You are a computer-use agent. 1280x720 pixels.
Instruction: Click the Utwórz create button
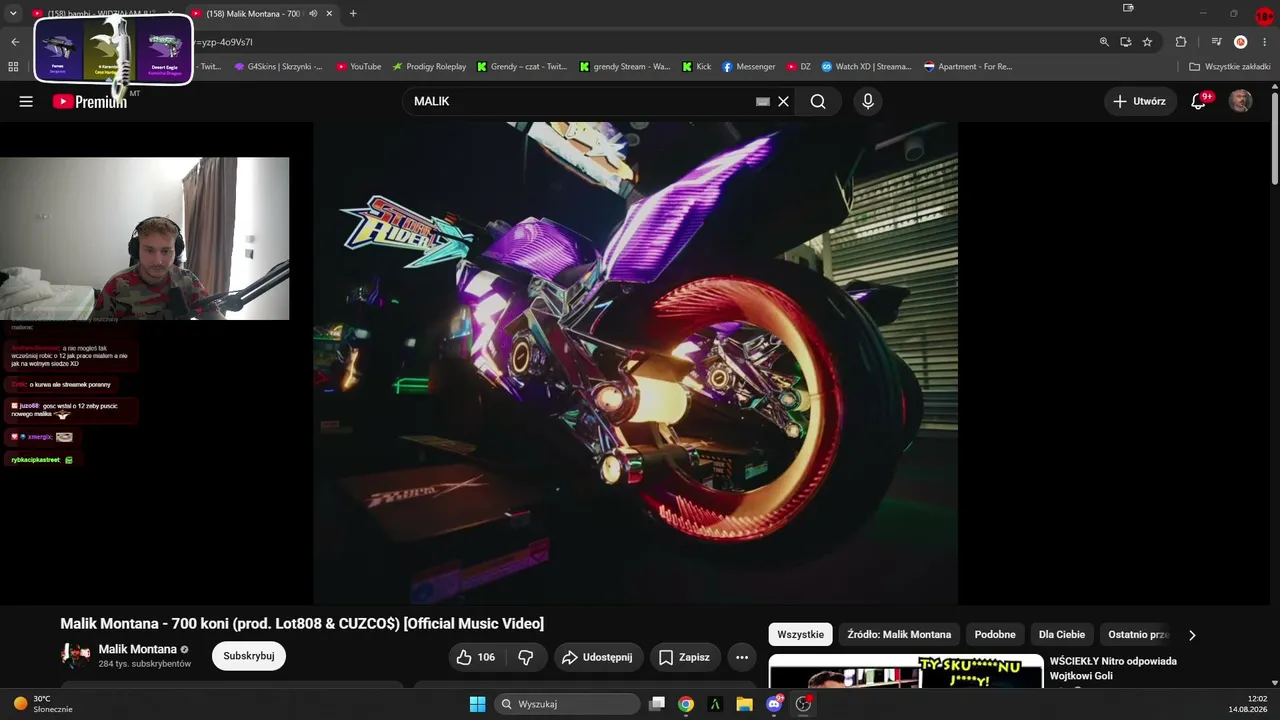(x=1139, y=101)
